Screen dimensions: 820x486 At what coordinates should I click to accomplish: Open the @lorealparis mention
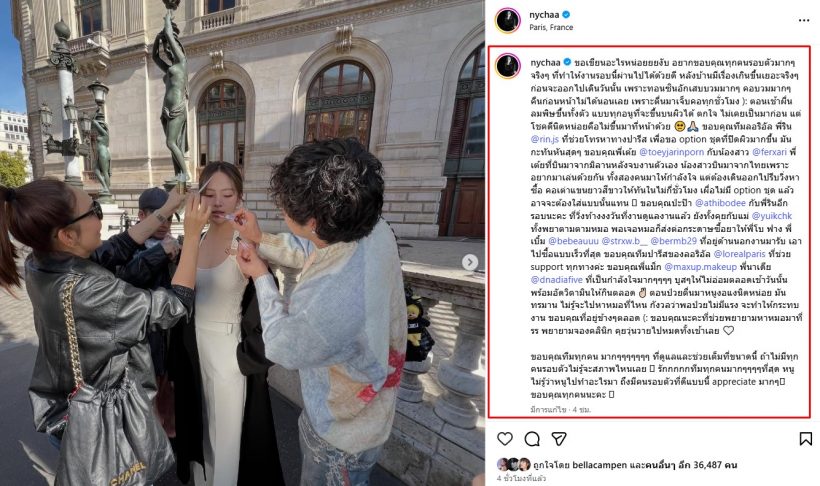click(x=739, y=254)
